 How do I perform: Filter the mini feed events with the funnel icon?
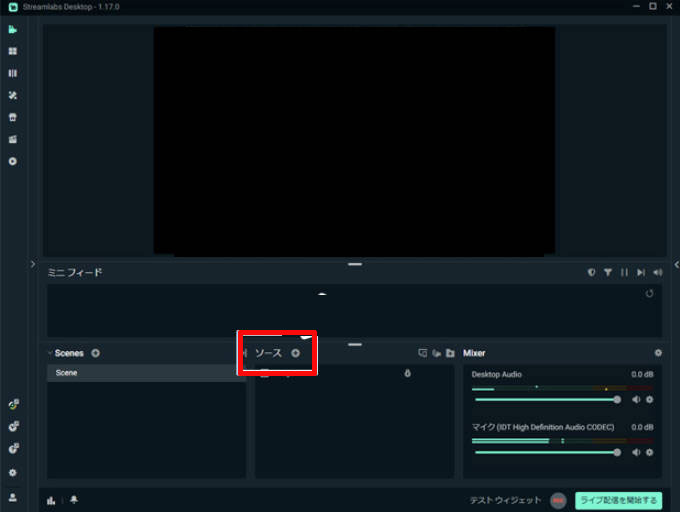pyautogui.click(x=608, y=272)
